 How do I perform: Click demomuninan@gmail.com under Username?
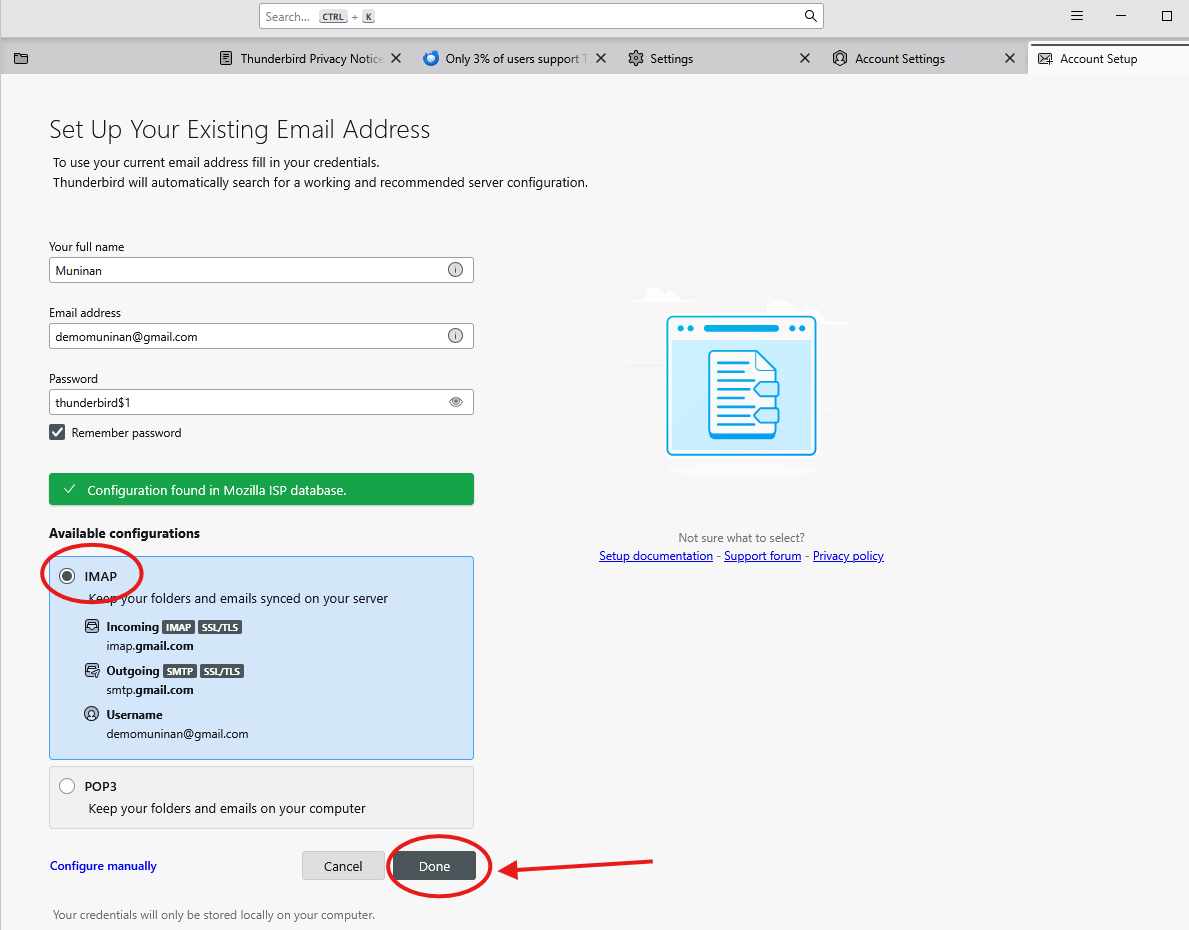(177, 734)
